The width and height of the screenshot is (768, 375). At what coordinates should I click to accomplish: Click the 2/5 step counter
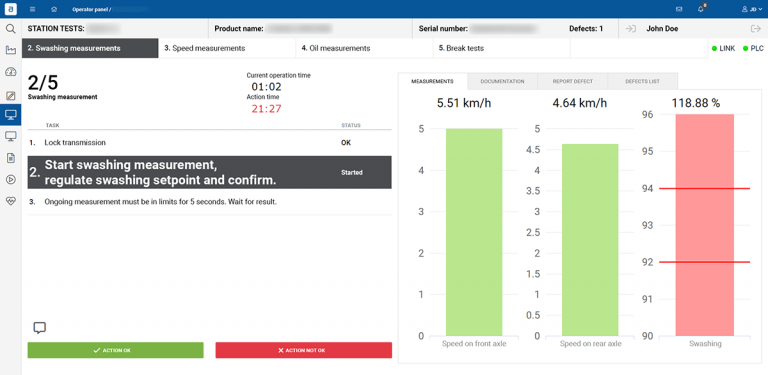[x=43, y=83]
